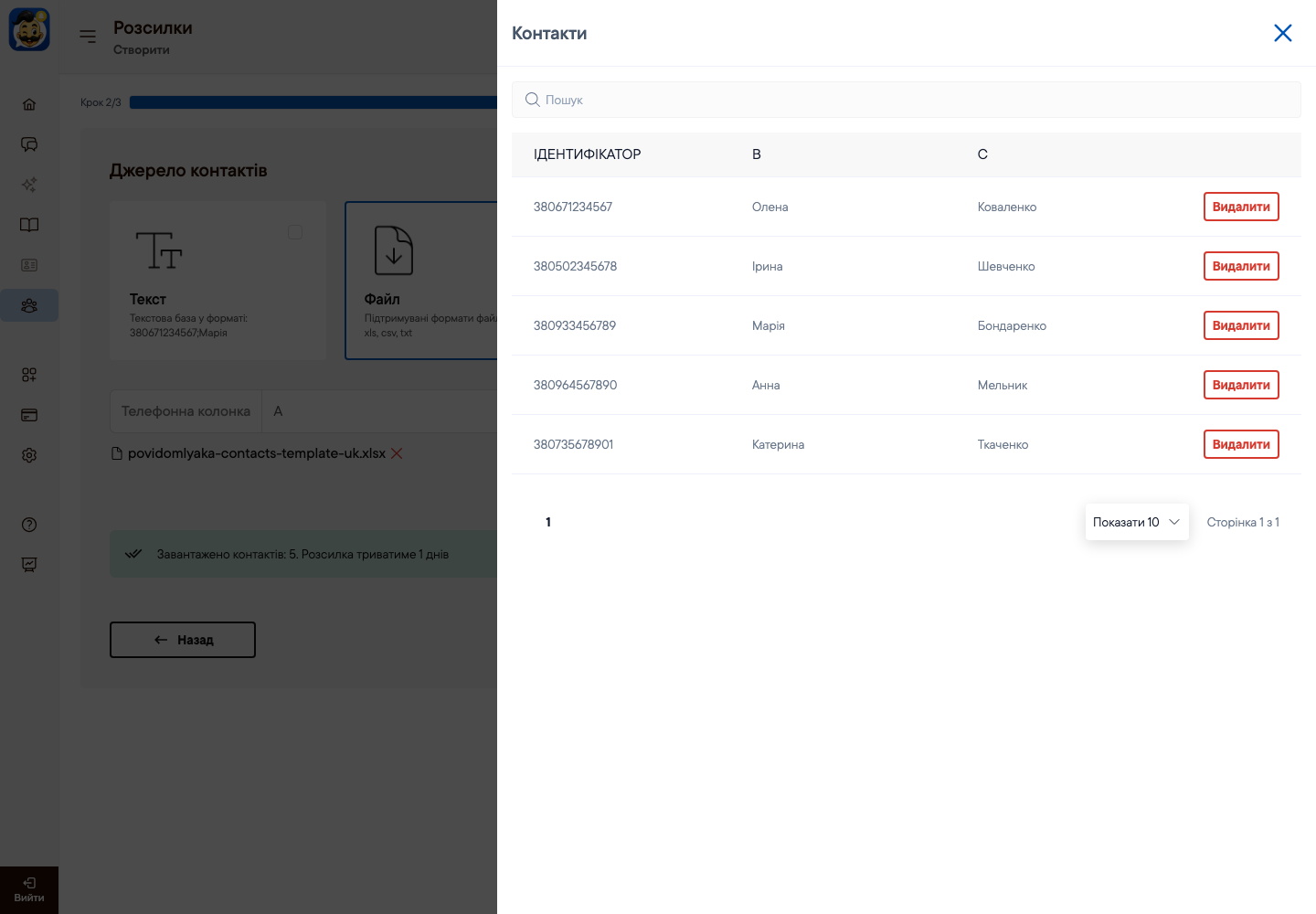
Task: Open the sparkle AI sidebar icon
Action: (29, 185)
